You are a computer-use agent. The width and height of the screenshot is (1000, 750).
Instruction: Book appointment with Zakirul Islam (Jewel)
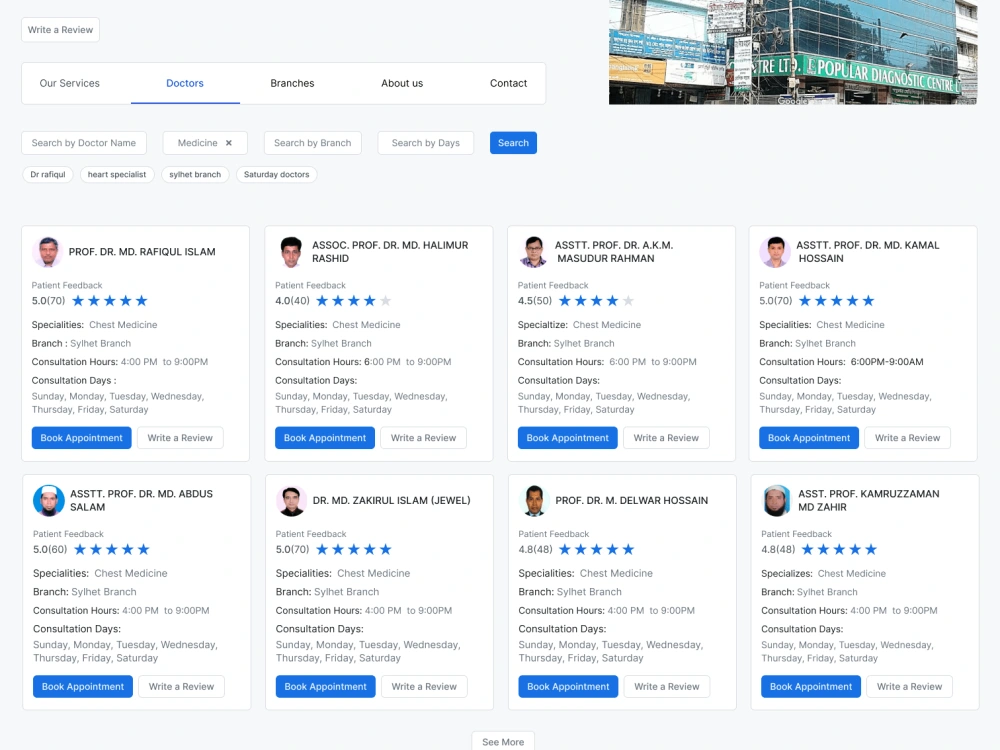tap(325, 686)
